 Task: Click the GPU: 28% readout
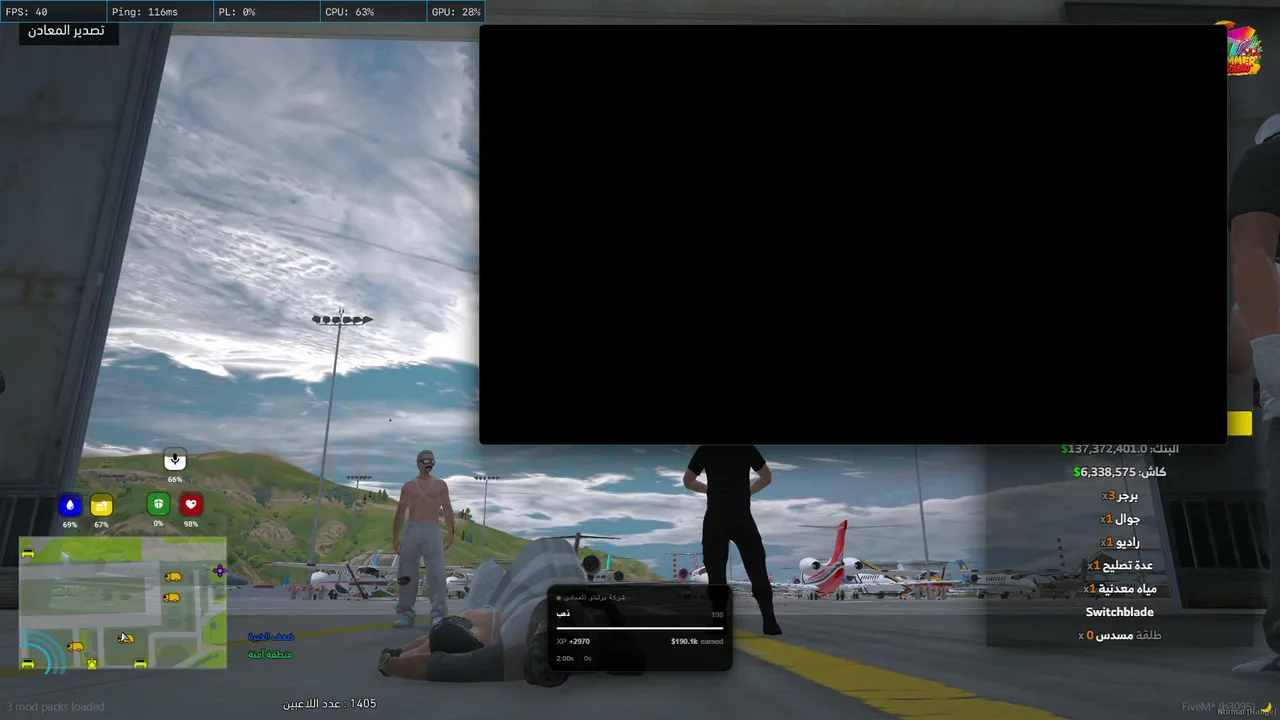[456, 12]
